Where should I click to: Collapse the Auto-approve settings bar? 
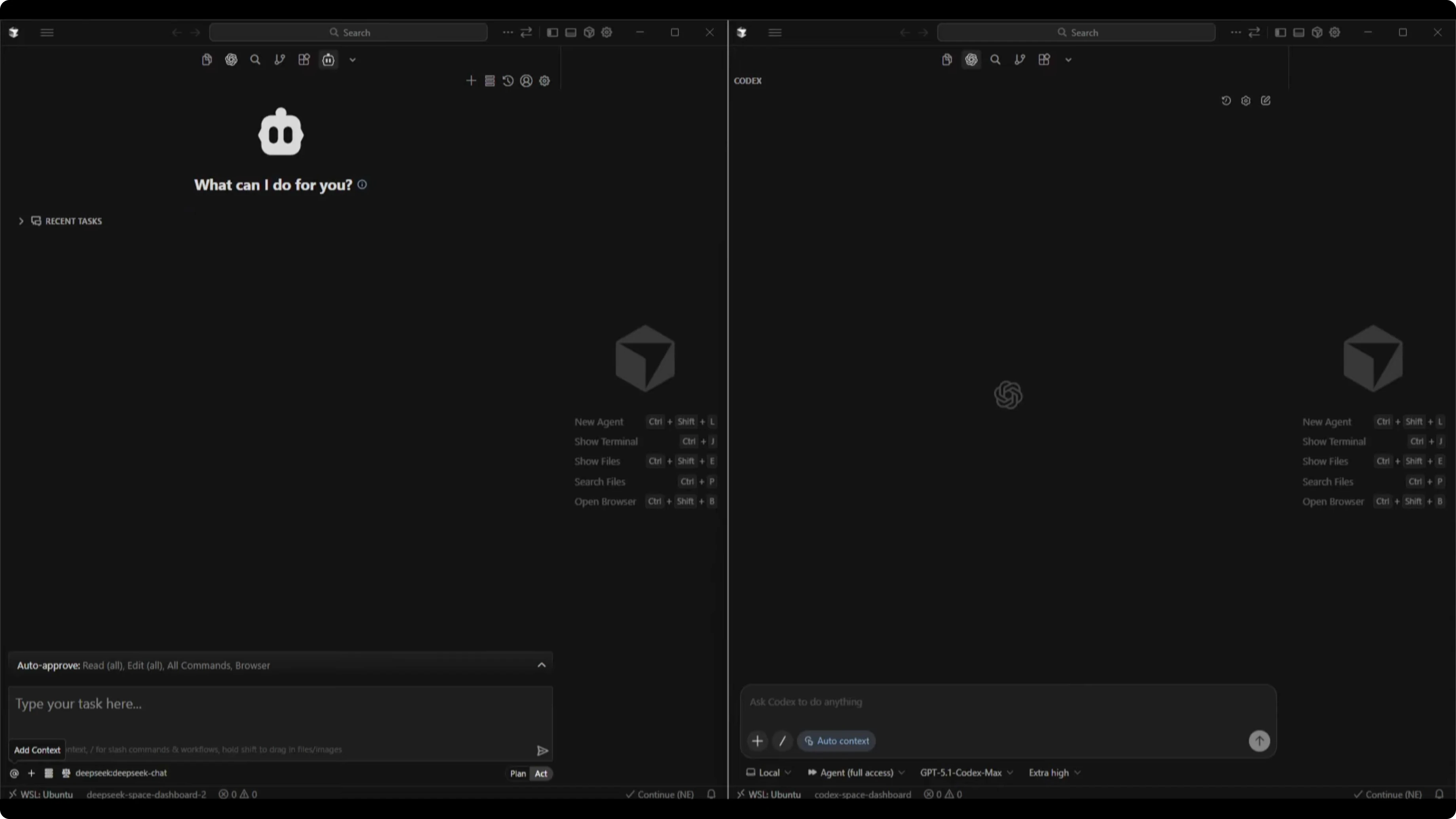tap(542, 665)
